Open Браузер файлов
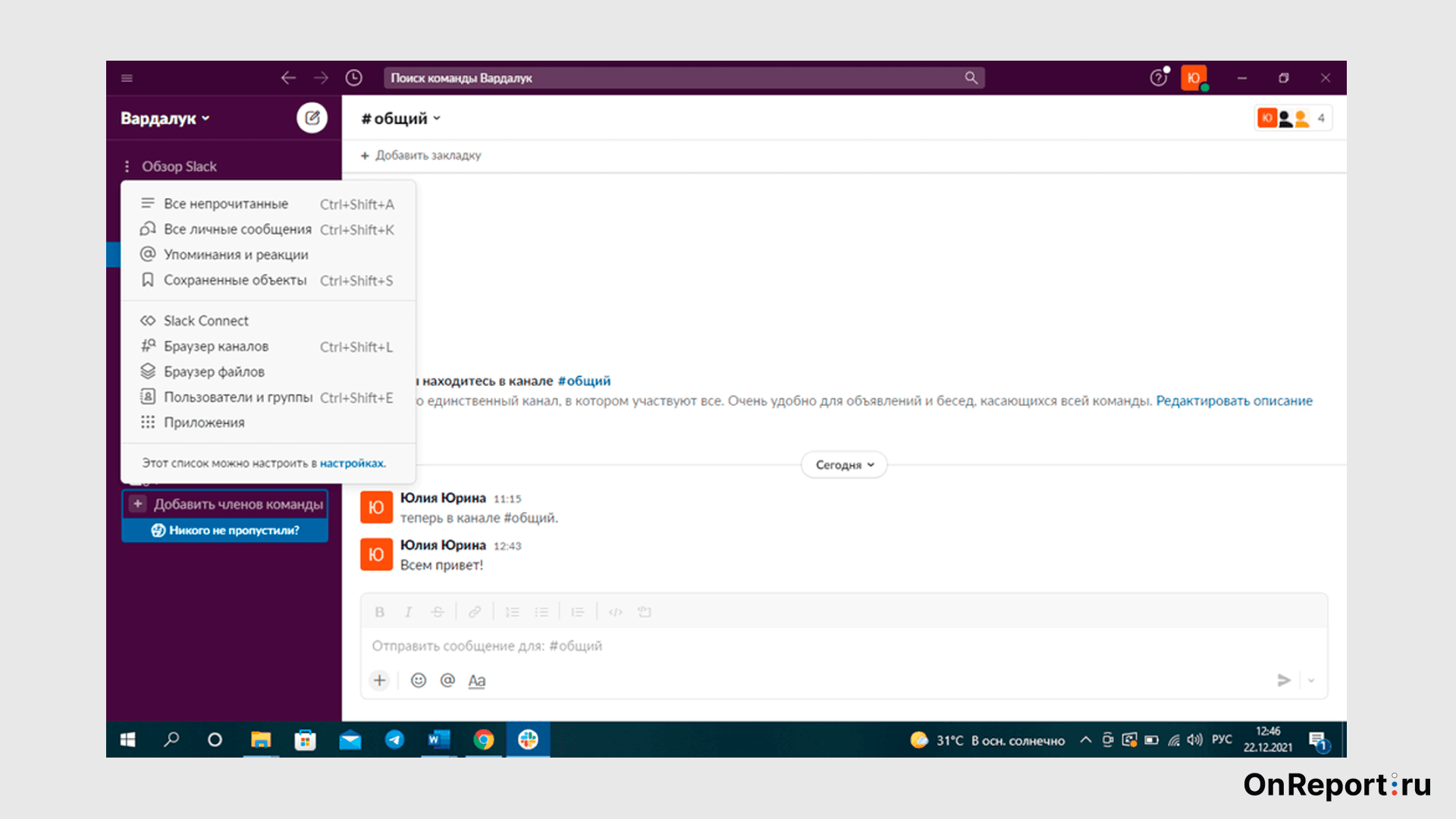1456x819 pixels. (268, 372)
